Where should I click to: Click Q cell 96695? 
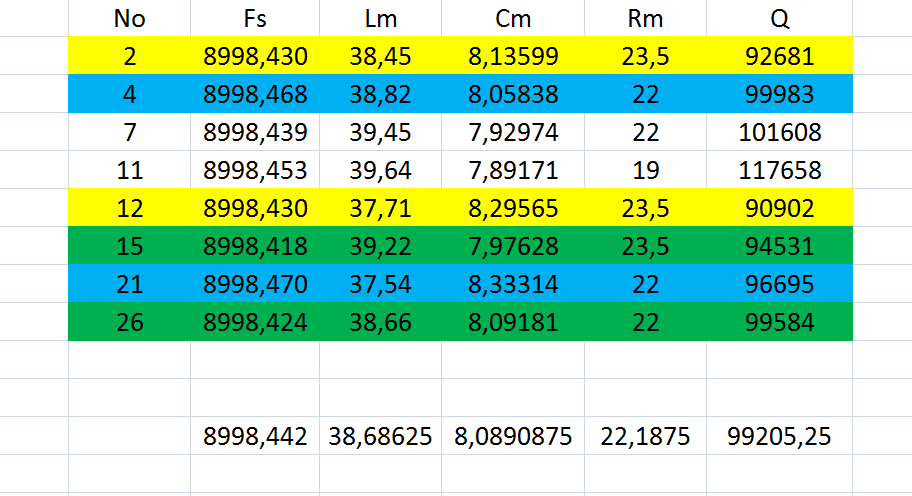coord(779,284)
